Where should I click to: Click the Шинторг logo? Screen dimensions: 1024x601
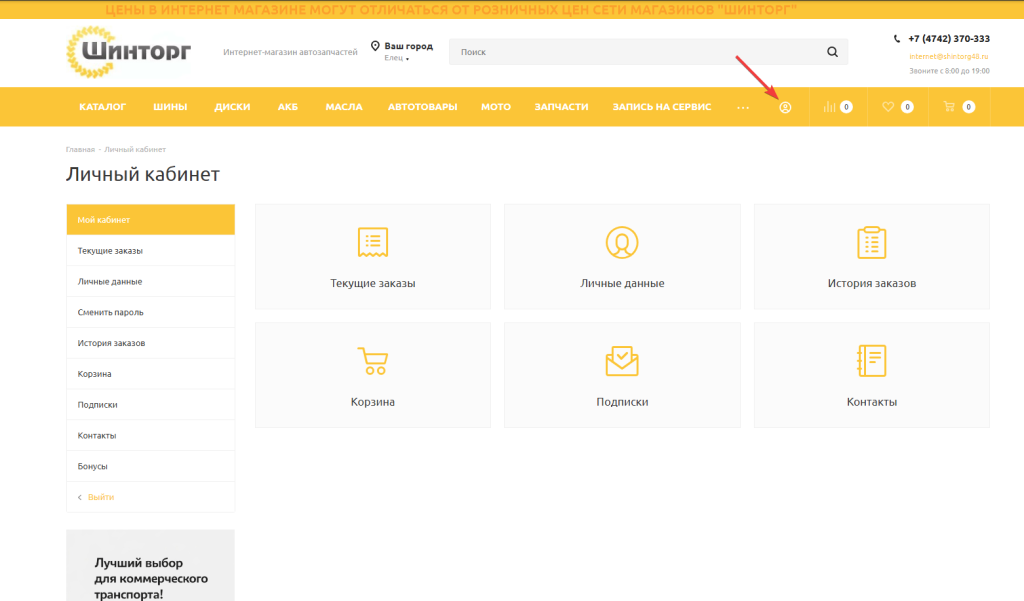(x=129, y=52)
